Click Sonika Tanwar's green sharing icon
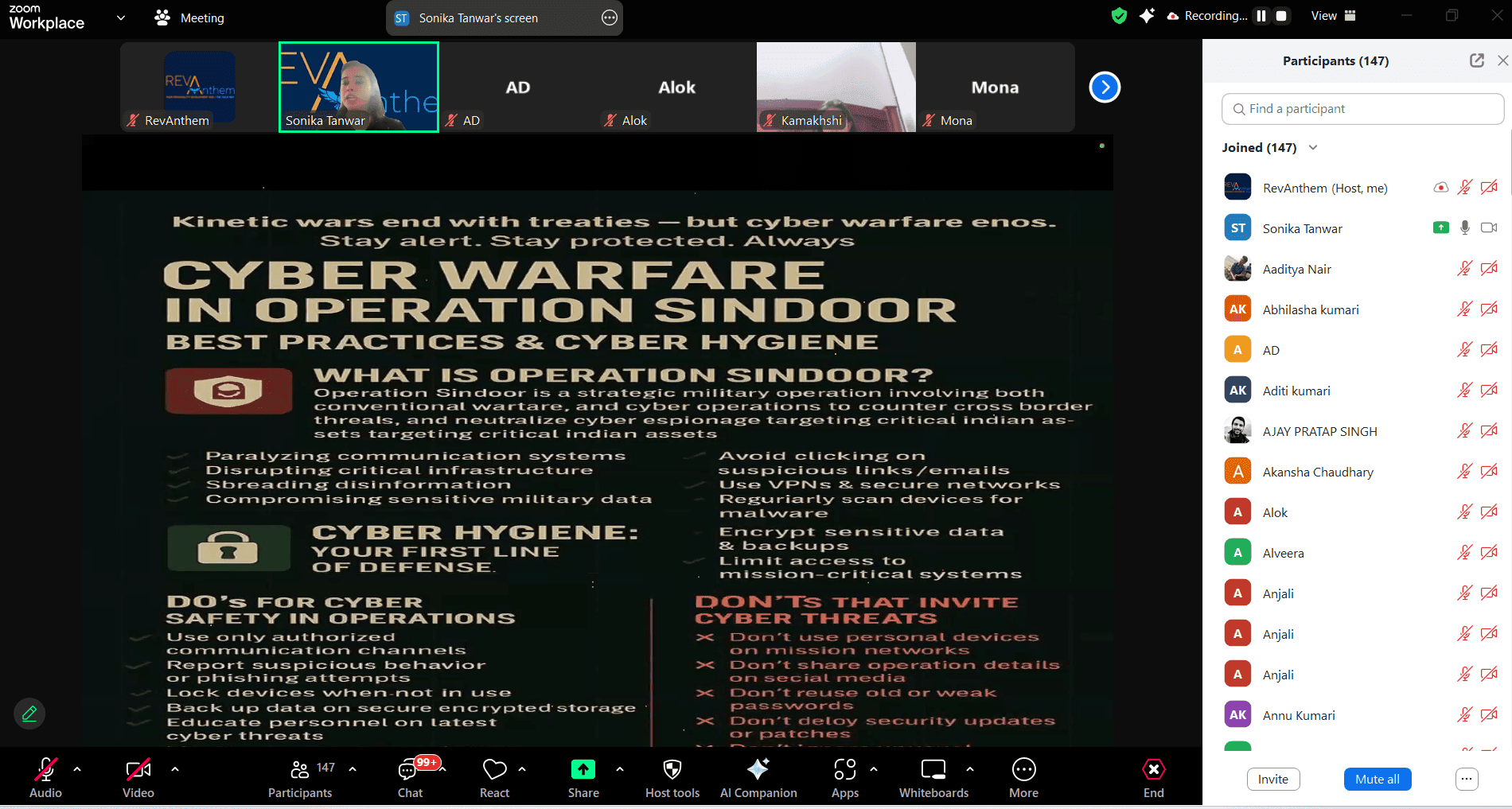Viewport: 1512px width, 809px height. pos(1441,228)
